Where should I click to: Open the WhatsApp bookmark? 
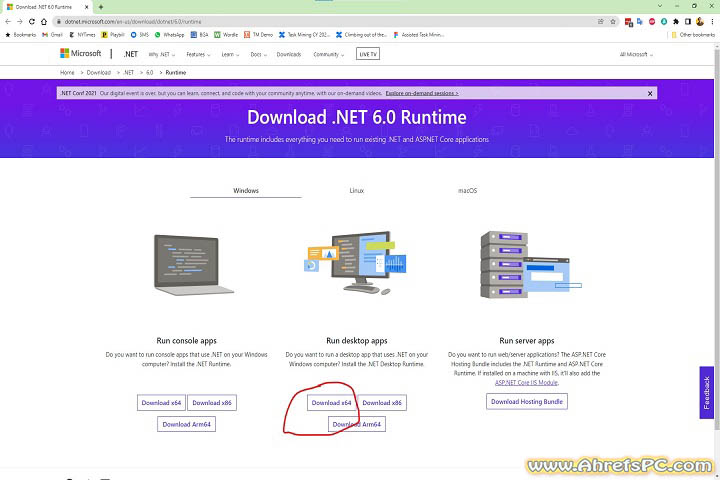(169, 34)
